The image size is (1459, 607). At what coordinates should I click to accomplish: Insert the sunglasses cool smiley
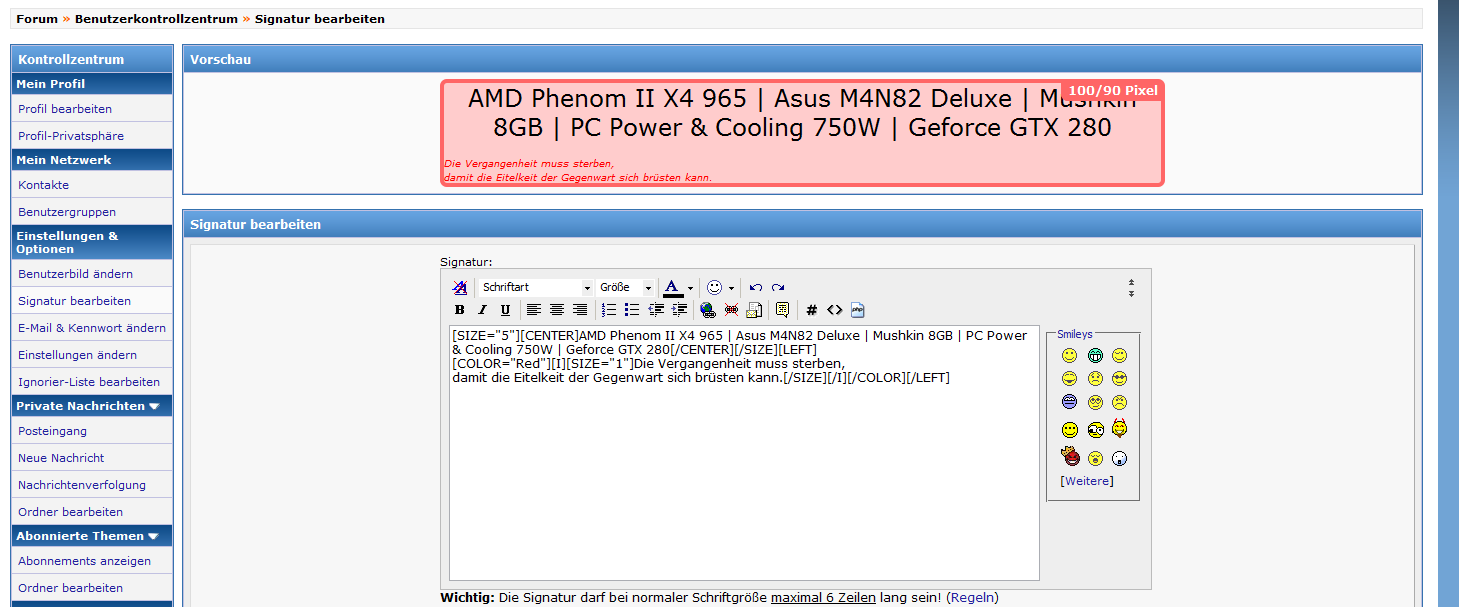[1120, 378]
